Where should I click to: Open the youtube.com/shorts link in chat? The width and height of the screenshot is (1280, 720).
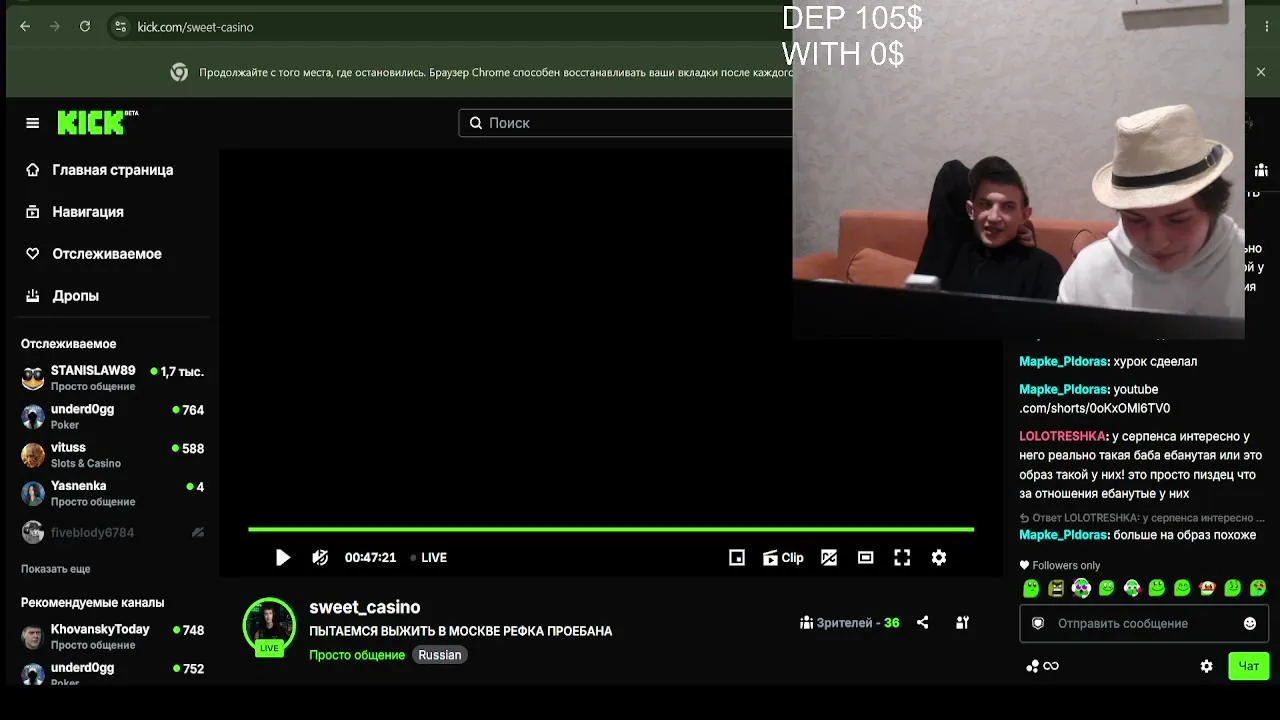(x=1094, y=399)
